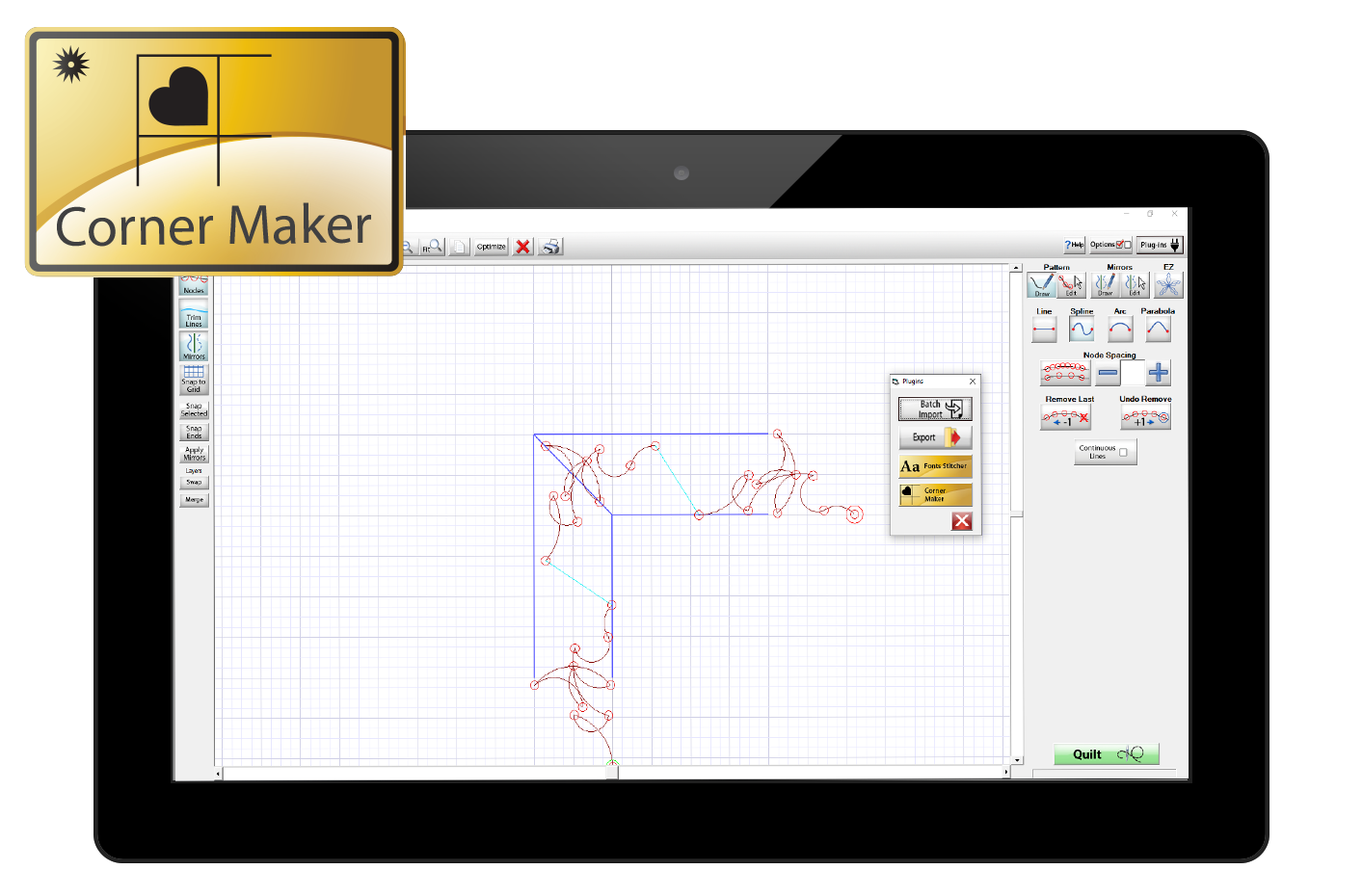Click the Undo Remove node button
1363x896 pixels.
pyautogui.click(x=1145, y=418)
